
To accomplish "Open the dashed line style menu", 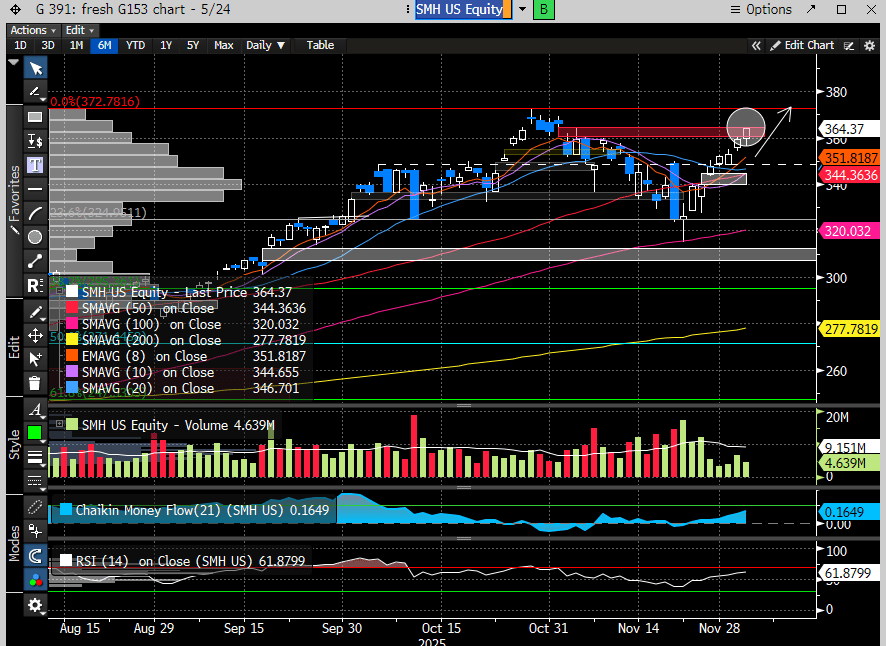I will click(x=35, y=481).
